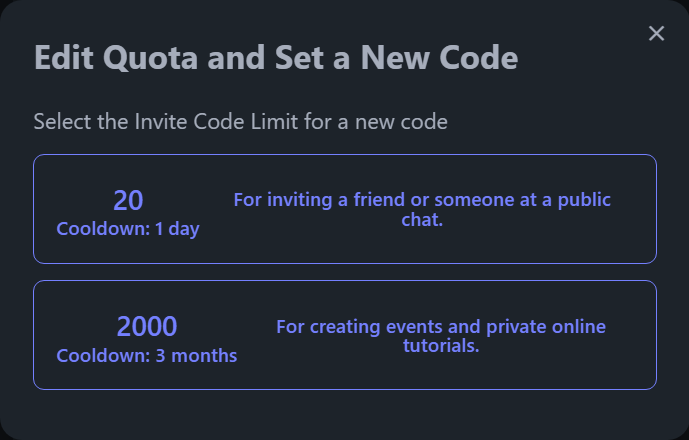Image resolution: width=689 pixels, height=440 pixels.
Task: Click the large number 20
Action: [128, 200]
